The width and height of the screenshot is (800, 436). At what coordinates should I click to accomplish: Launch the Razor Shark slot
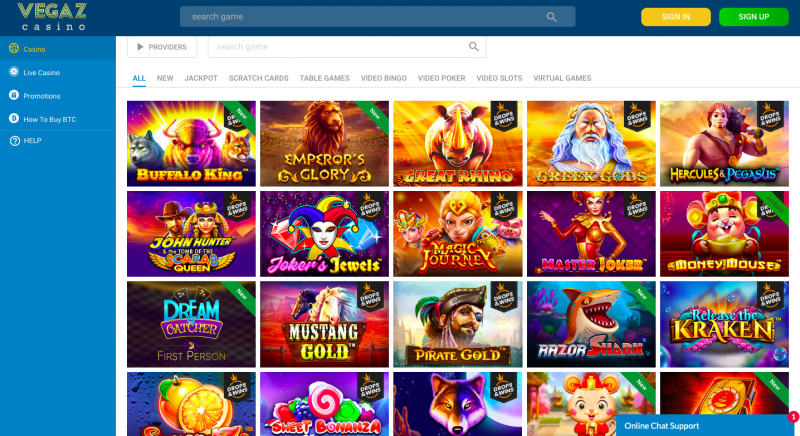(x=591, y=324)
